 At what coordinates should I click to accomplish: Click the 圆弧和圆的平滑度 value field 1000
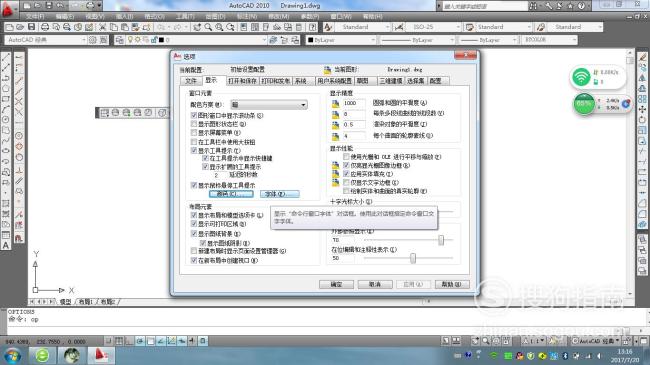click(354, 103)
